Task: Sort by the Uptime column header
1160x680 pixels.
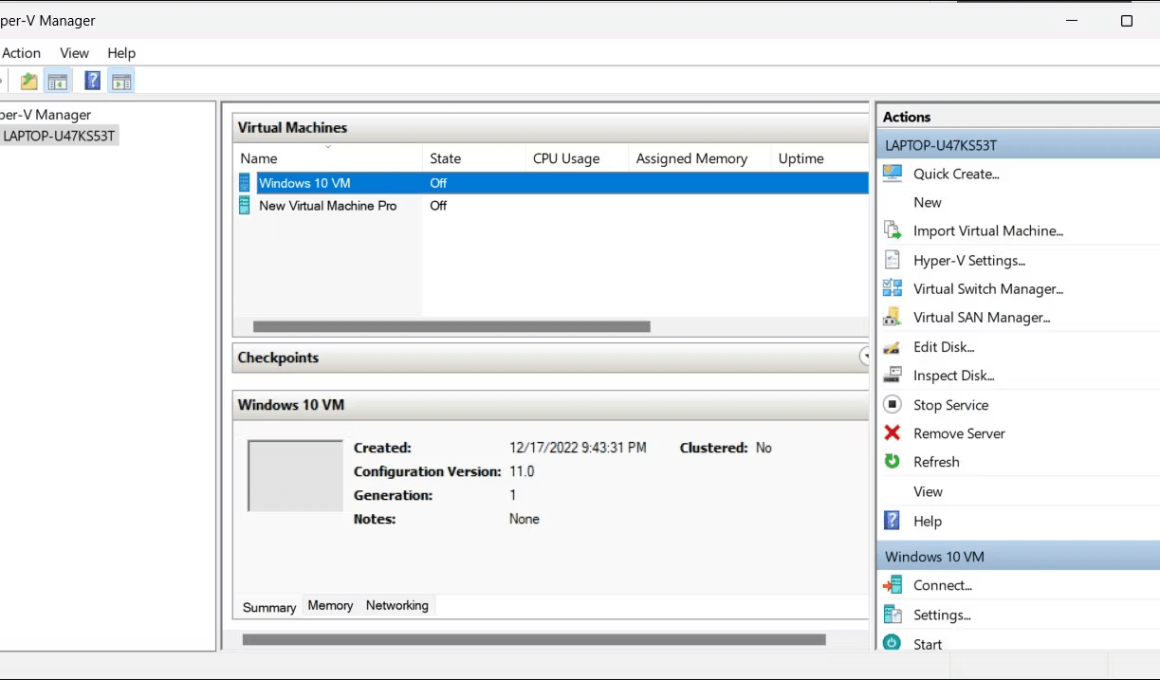Action: (x=820, y=158)
